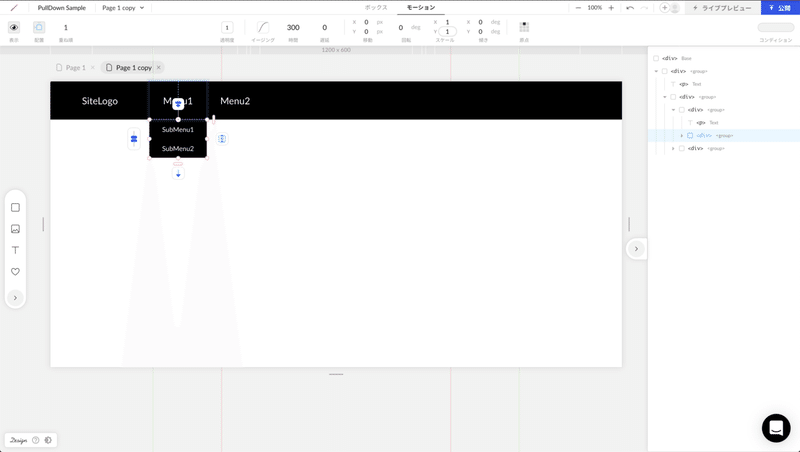Image resolution: width=800 pixels, height=452 pixels.
Task: Click the last div group layer row
Action: (724, 148)
